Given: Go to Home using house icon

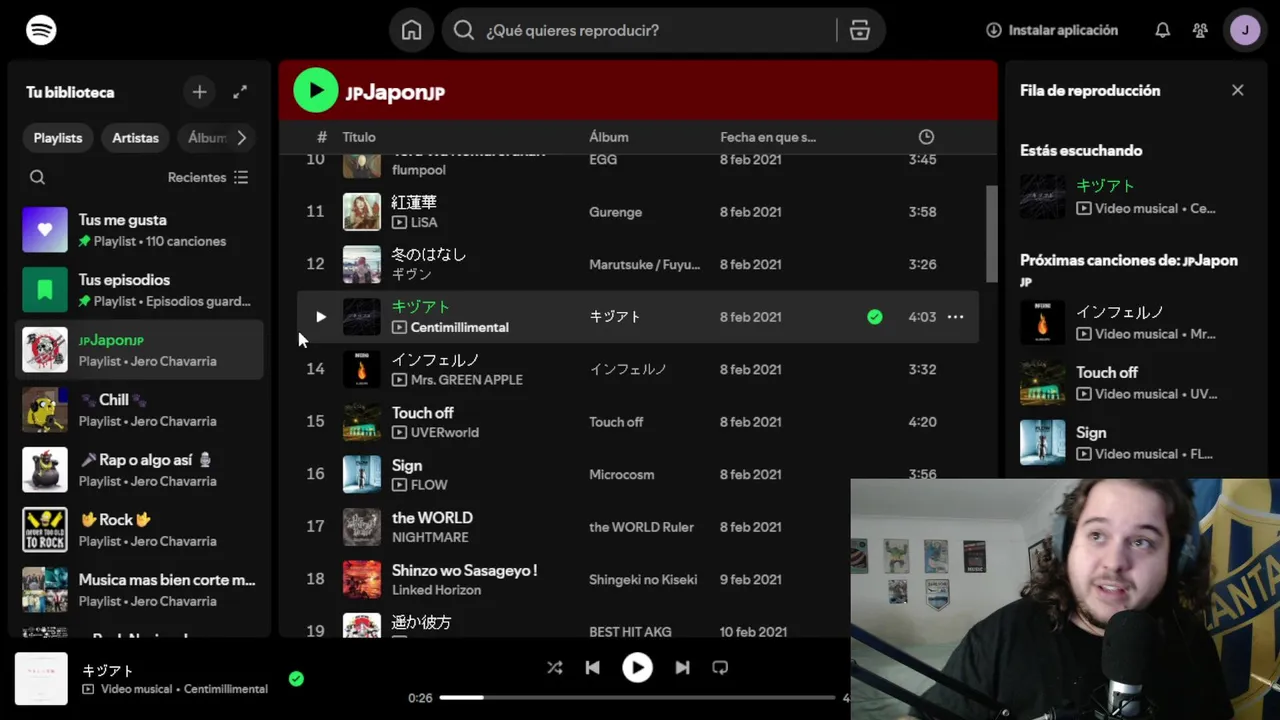Looking at the screenshot, I should tap(411, 30).
